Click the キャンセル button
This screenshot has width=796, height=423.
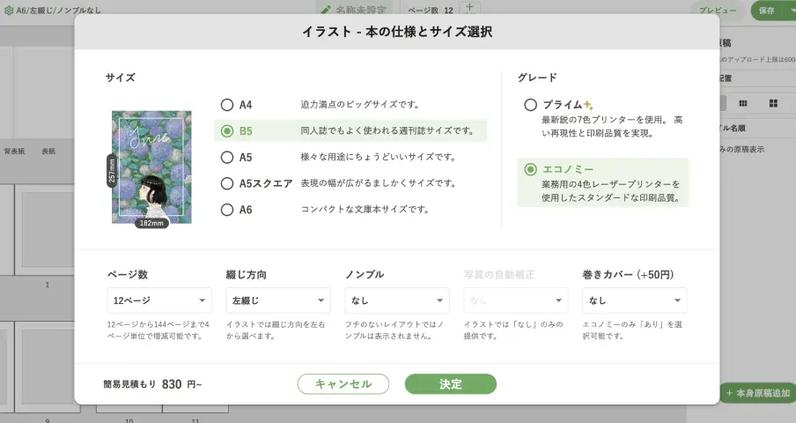(x=343, y=384)
